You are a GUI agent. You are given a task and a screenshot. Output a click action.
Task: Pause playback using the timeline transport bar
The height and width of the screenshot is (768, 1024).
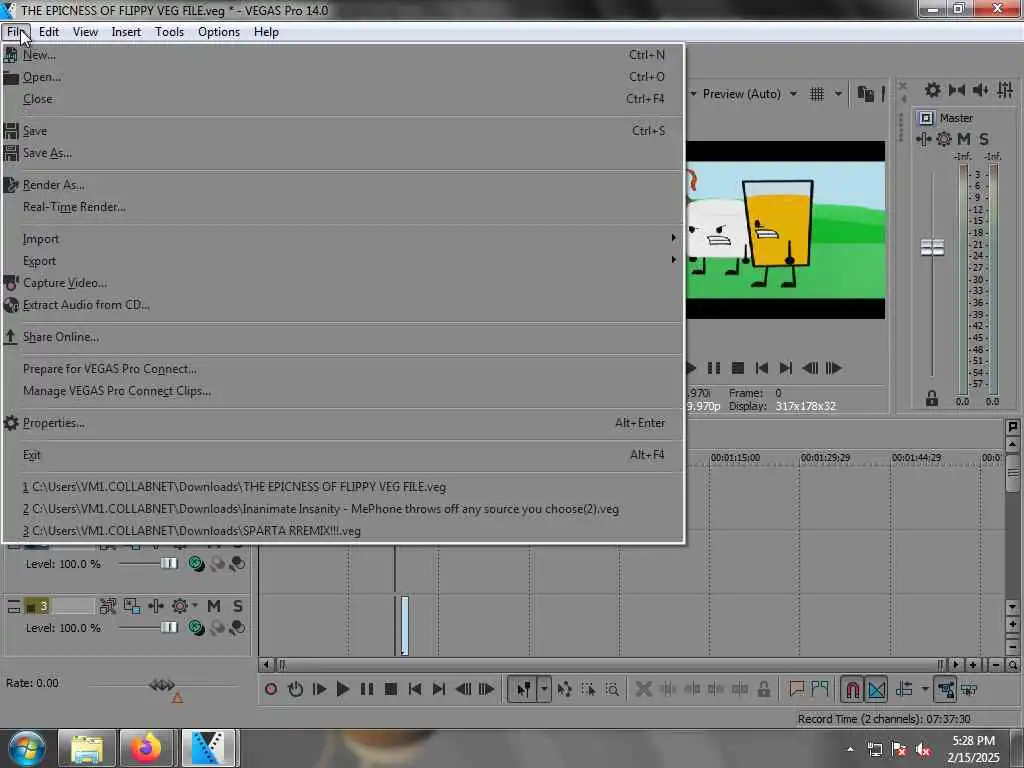point(367,689)
